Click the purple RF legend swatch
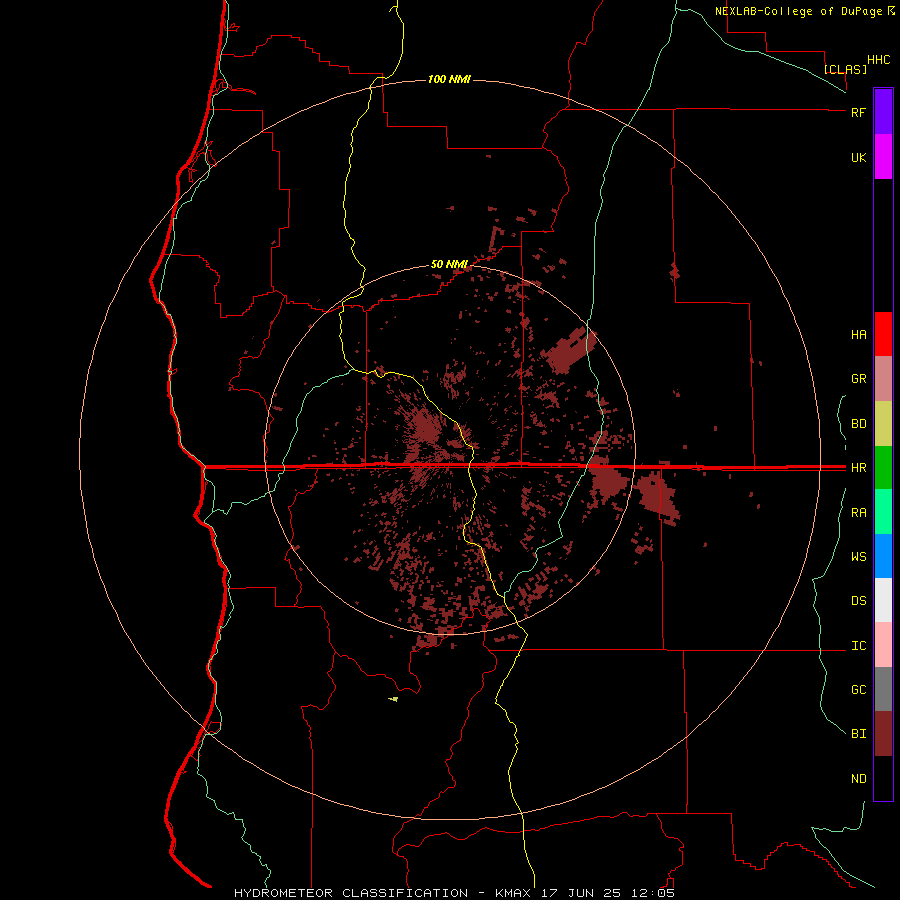 [x=883, y=111]
